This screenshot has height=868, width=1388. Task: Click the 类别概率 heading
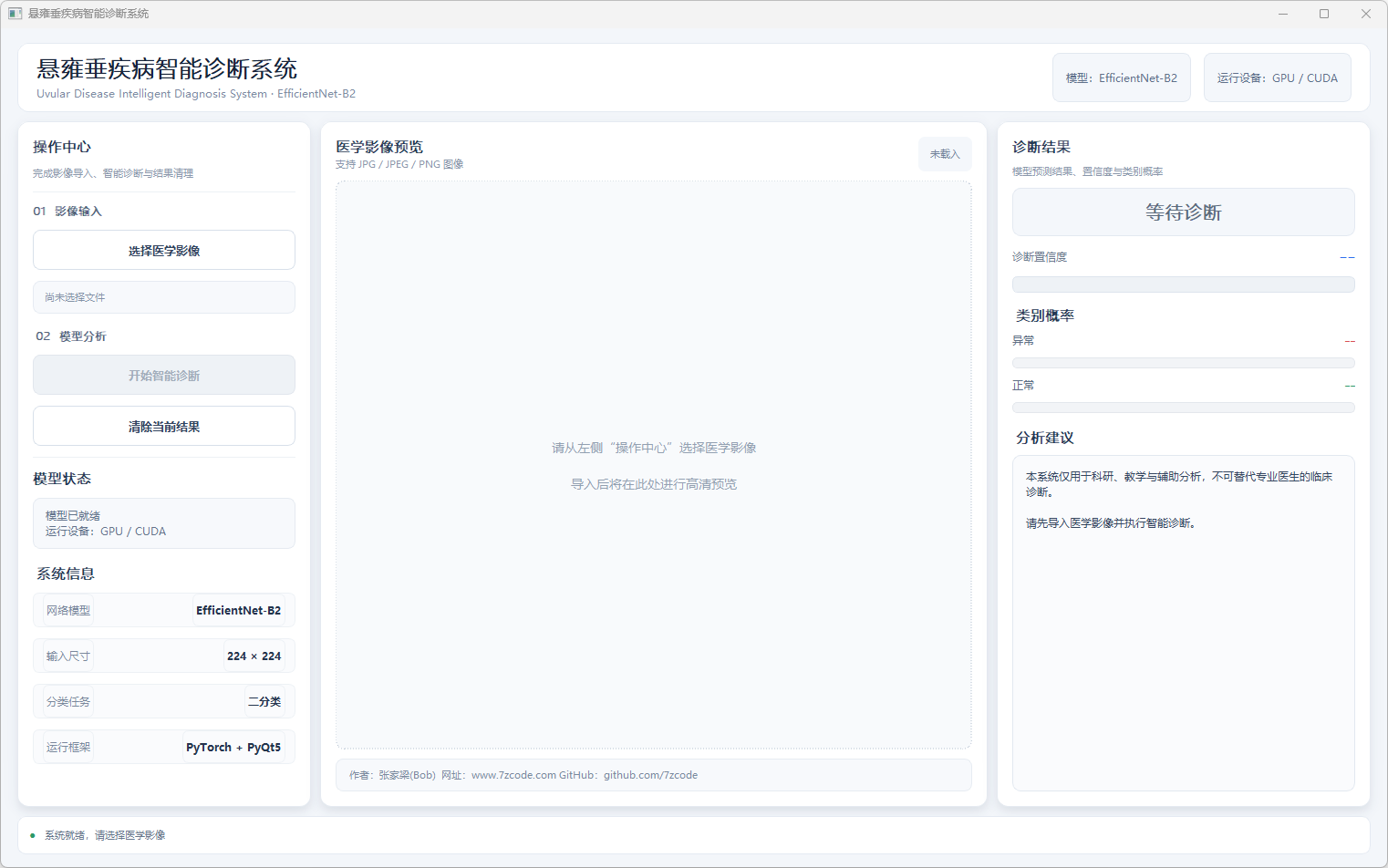(x=1045, y=315)
